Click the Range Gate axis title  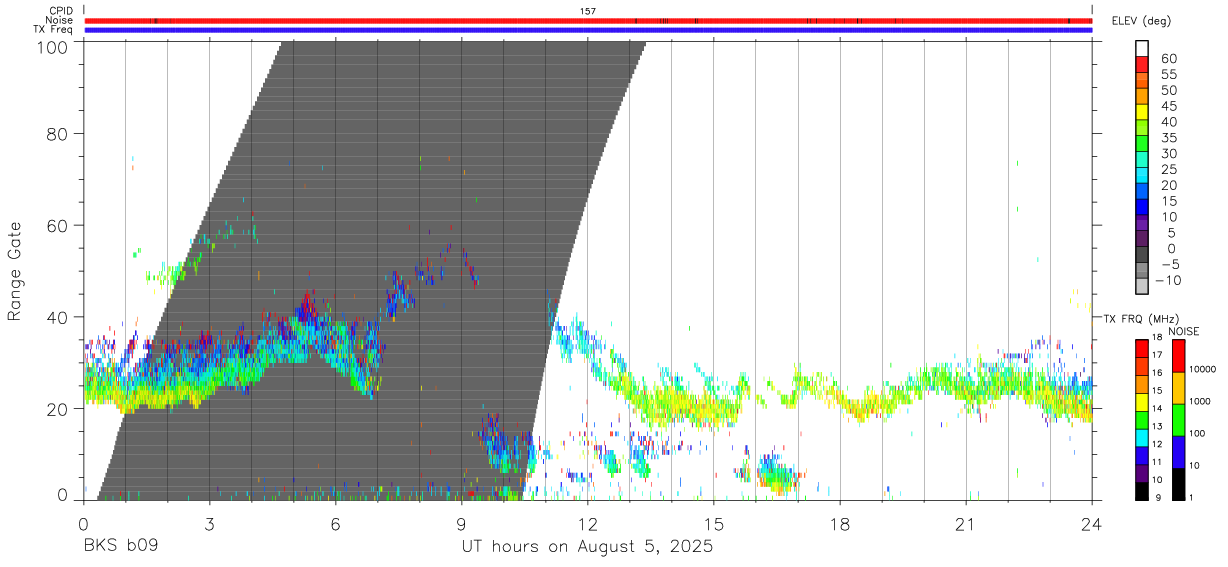coord(15,271)
